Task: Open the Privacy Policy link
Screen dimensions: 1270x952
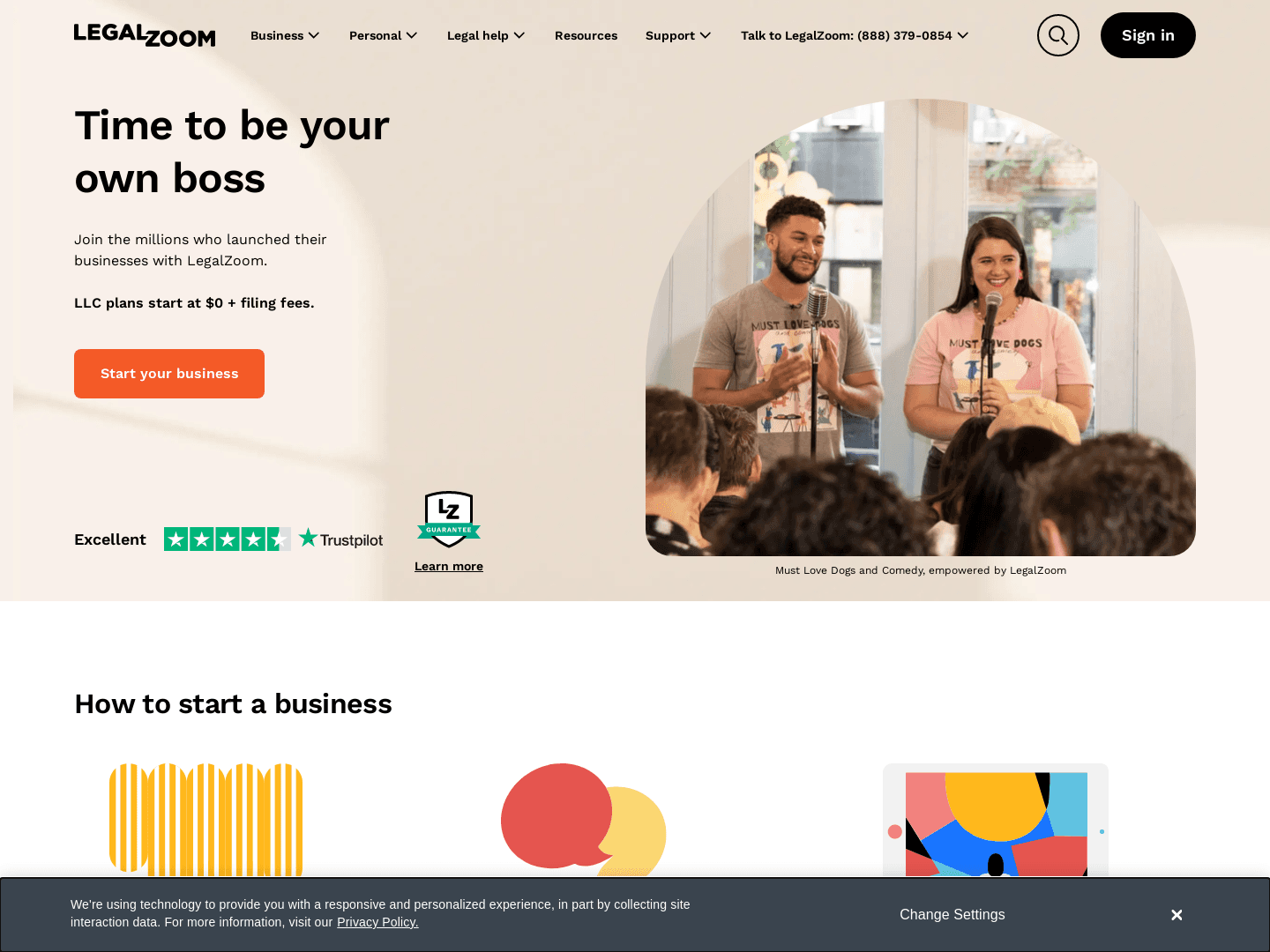Action: [377, 922]
